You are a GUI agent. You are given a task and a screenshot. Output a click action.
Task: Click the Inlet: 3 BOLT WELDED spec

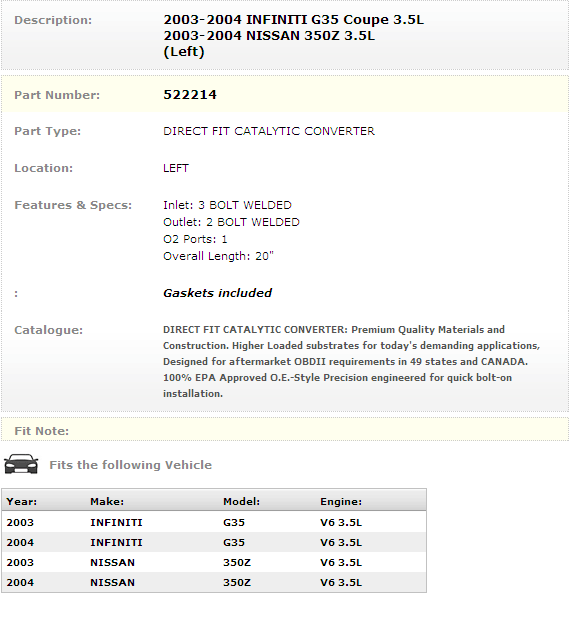(x=227, y=205)
